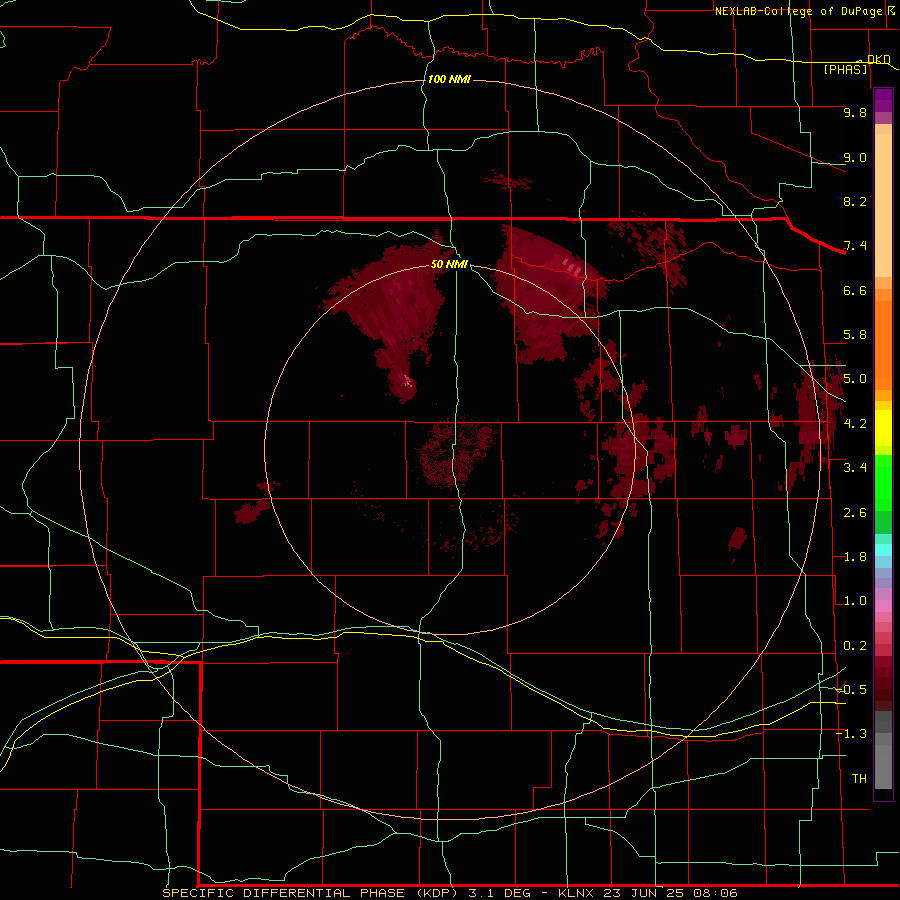Screen dimensions: 900x900
Task: Pick the bright green segment of the color scale
Action: (x=883, y=483)
